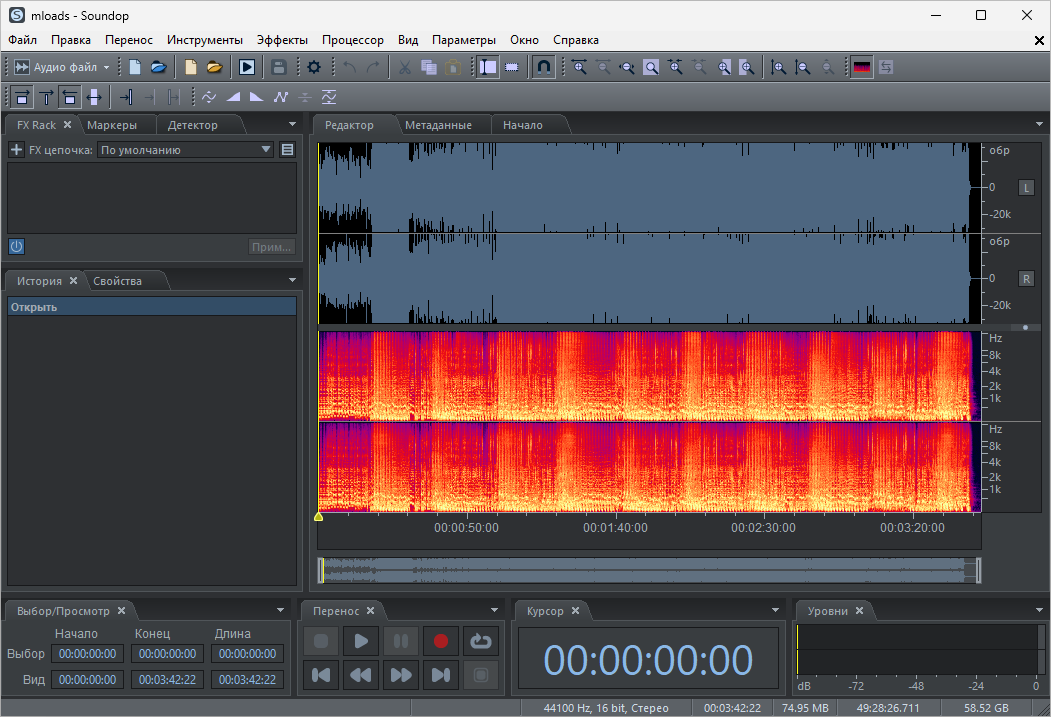
Task: Click the vertical zoom slider handle
Action: (1025, 327)
